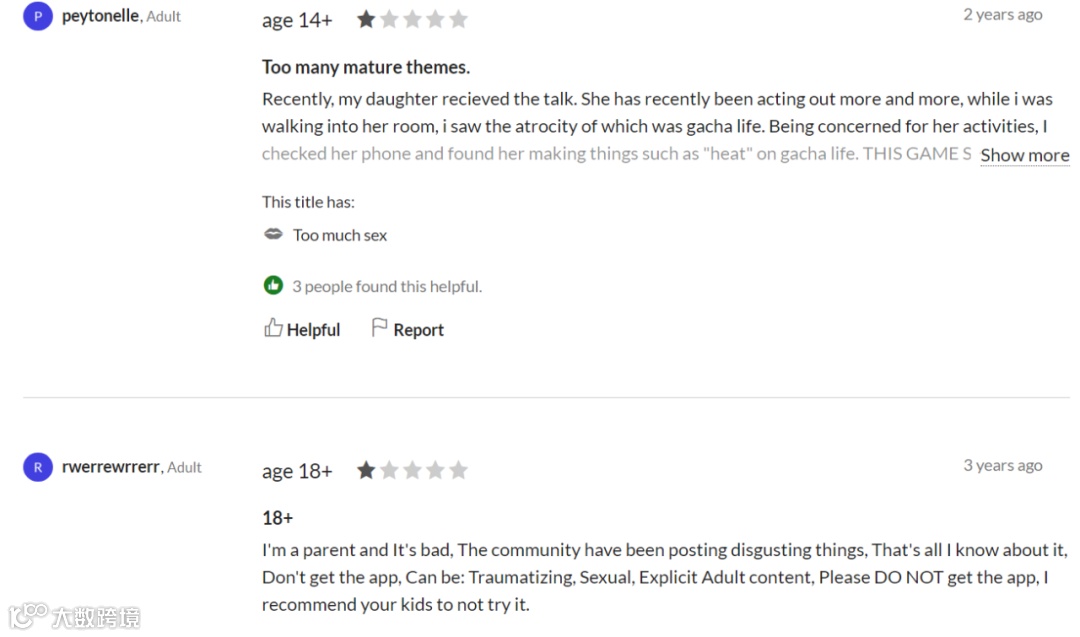Screen dimensions: 1080x637
Task: Click the star rating on rwerrewrrerr's review
Action: coord(412,470)
